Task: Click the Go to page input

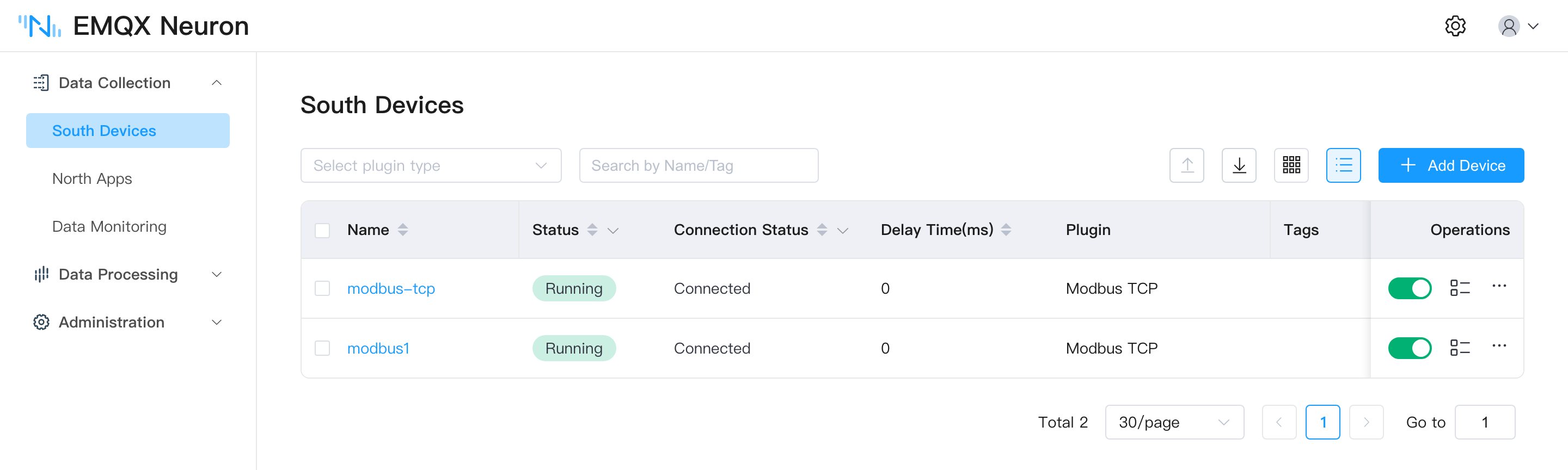Action: click(x=1485, y=422)
